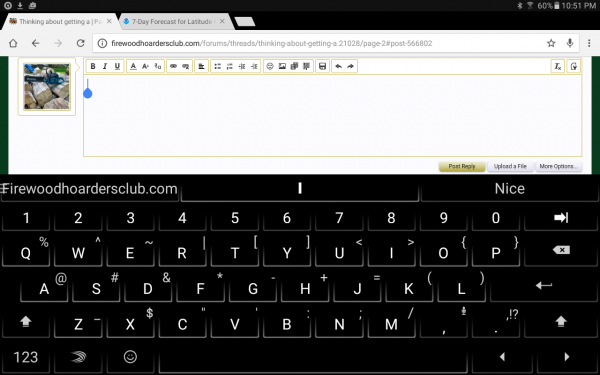The height and width of the screenshot is (375, 600).
Task: Redo the last edit in the editor
Action: 351,66
